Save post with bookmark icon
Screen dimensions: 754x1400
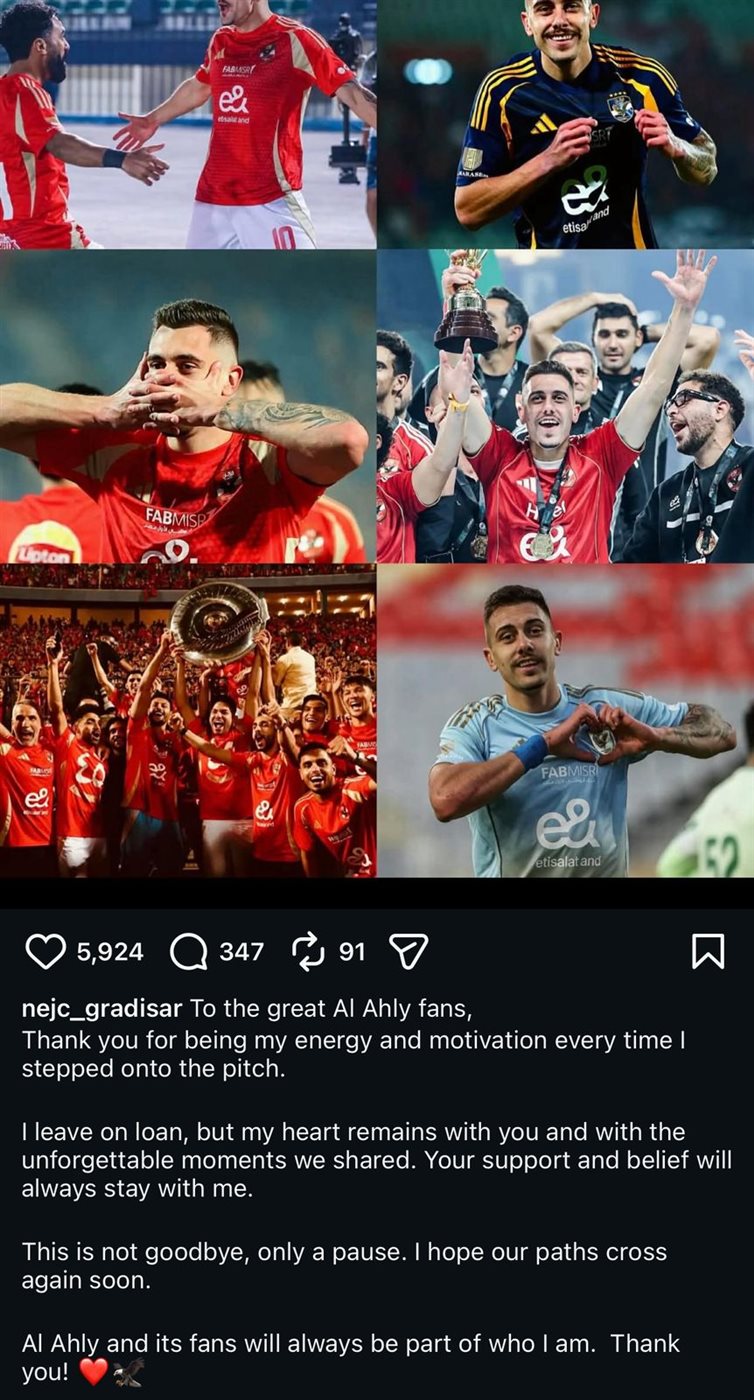pos(708,951)
